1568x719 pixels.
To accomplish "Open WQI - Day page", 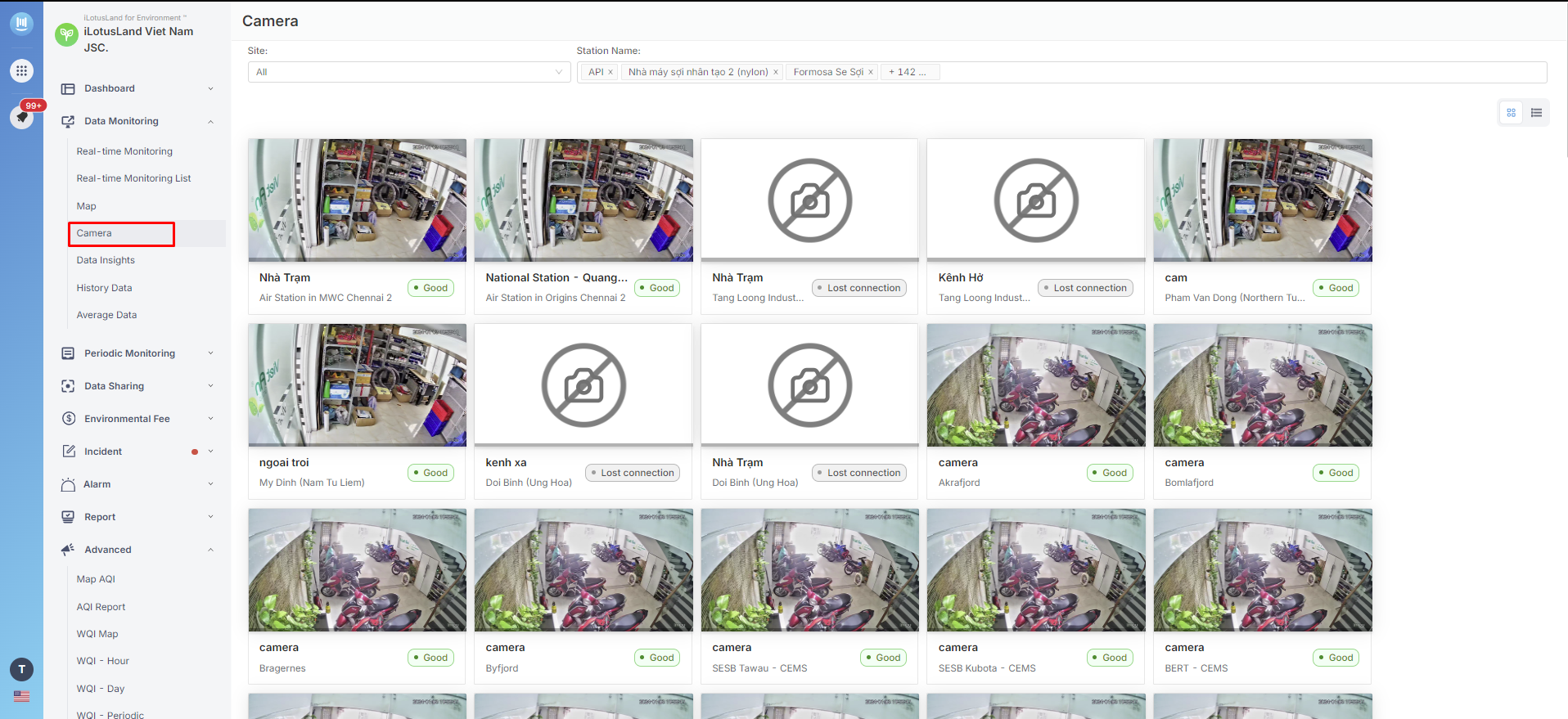I will [101, 689].
